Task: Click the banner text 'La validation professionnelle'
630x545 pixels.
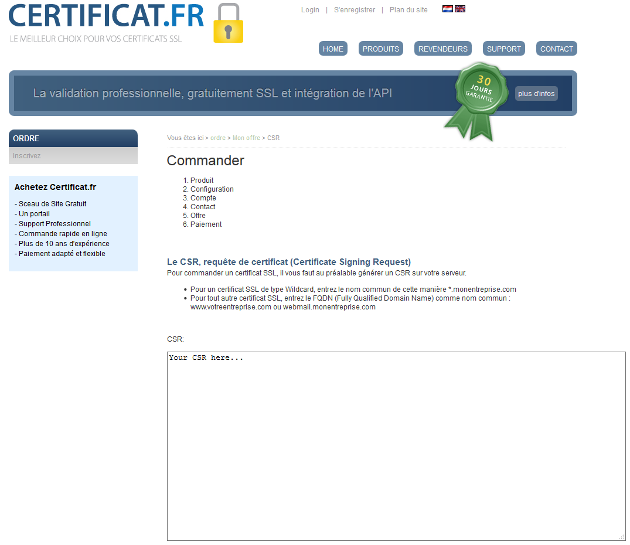Action: (212, 93)
